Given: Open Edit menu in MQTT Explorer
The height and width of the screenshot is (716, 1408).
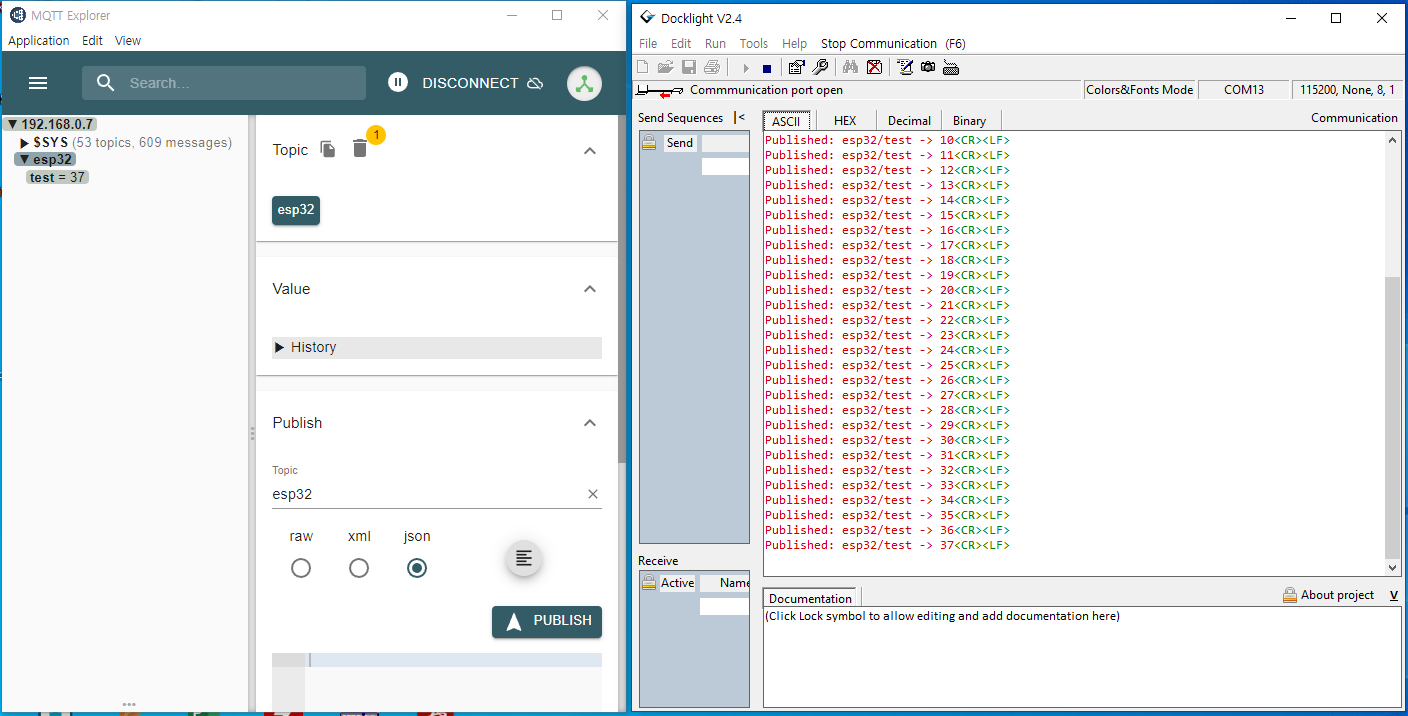Looking at the screenshot, I should (x=92, y=41).
